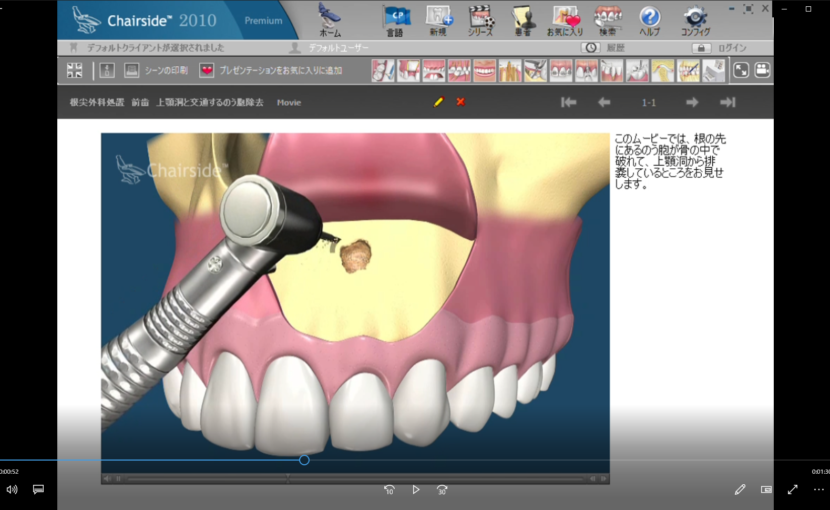Click the four-arrows grid view icon
This screenshot has width=830, height=510.
click(x=75, y=70)
